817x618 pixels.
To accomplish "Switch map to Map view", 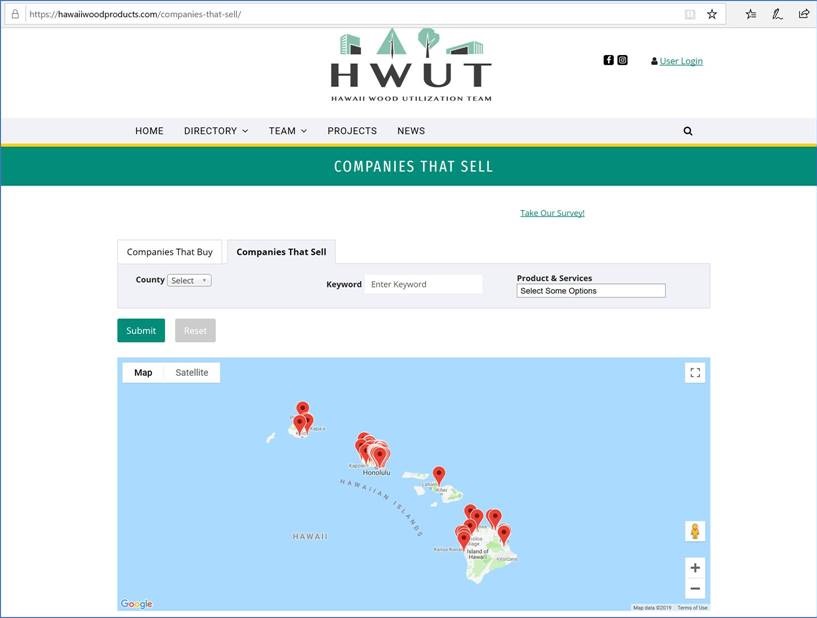I will coord(143,373).
